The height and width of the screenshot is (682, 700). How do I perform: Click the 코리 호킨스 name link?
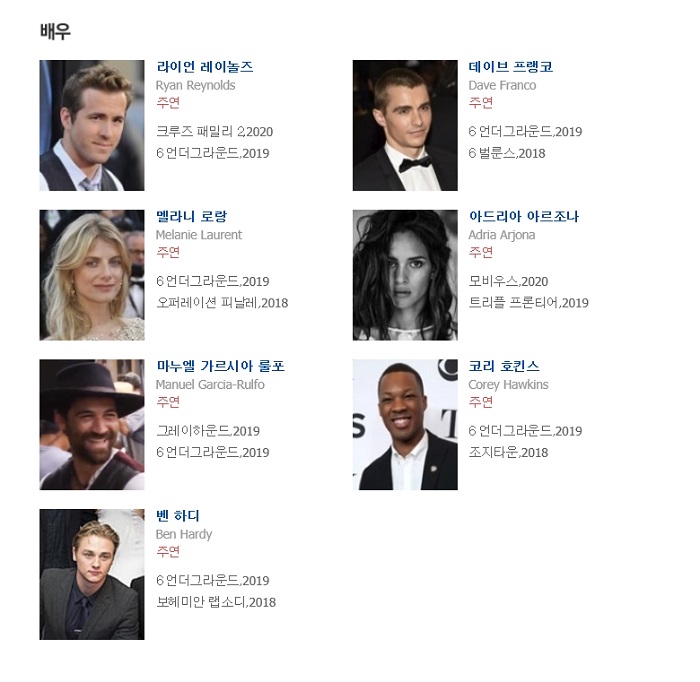[x=504, y=366]
